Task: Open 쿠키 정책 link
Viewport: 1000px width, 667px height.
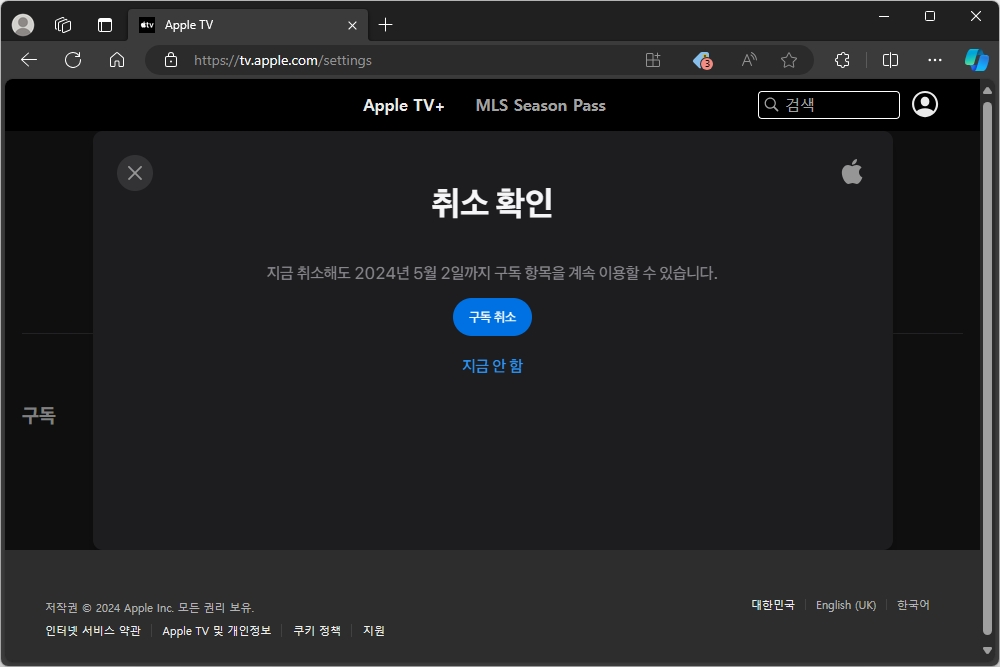Action: point(317,631)
